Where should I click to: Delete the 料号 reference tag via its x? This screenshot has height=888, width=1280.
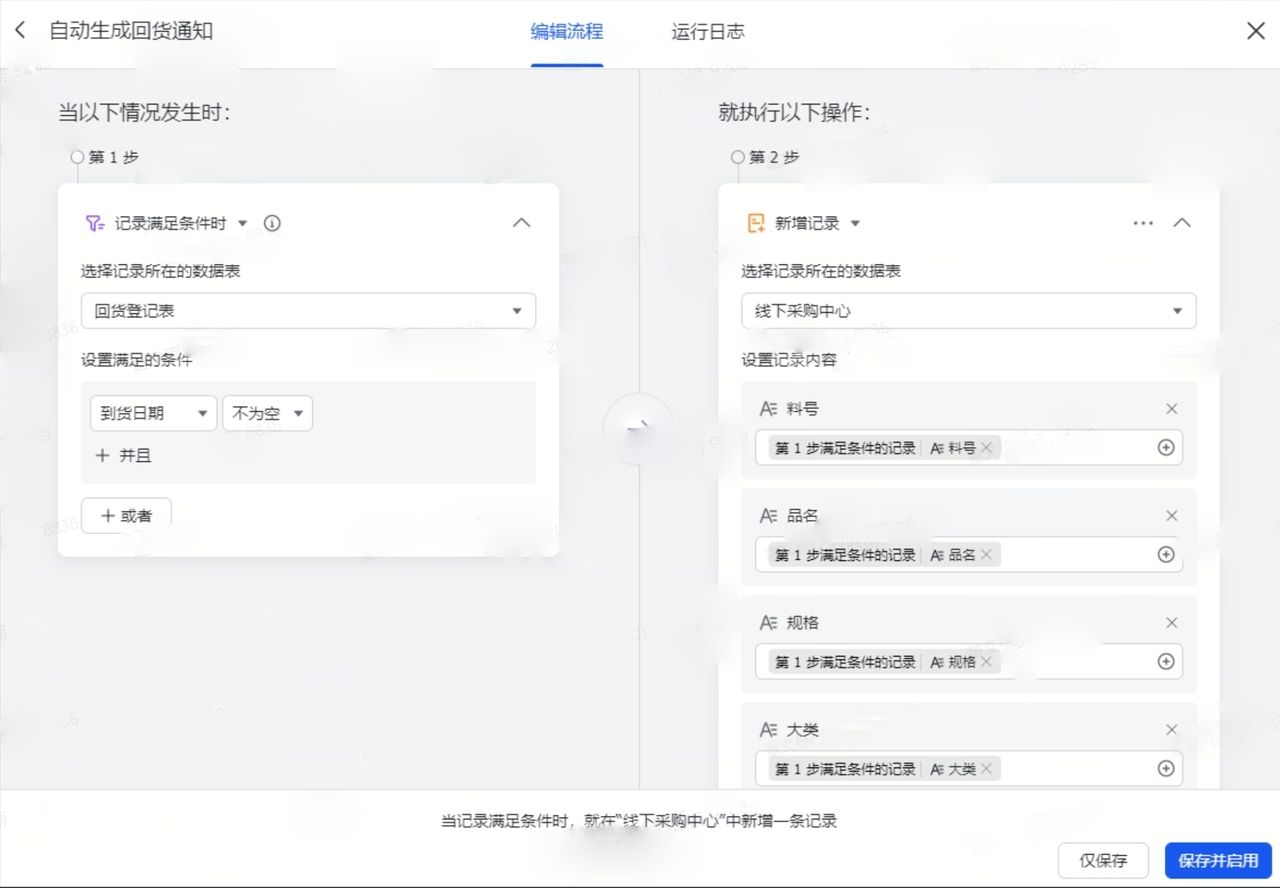986,448
